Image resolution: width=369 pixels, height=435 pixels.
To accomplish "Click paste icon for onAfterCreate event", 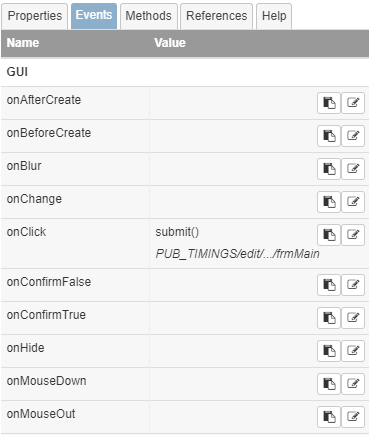I will pos(329,103).
